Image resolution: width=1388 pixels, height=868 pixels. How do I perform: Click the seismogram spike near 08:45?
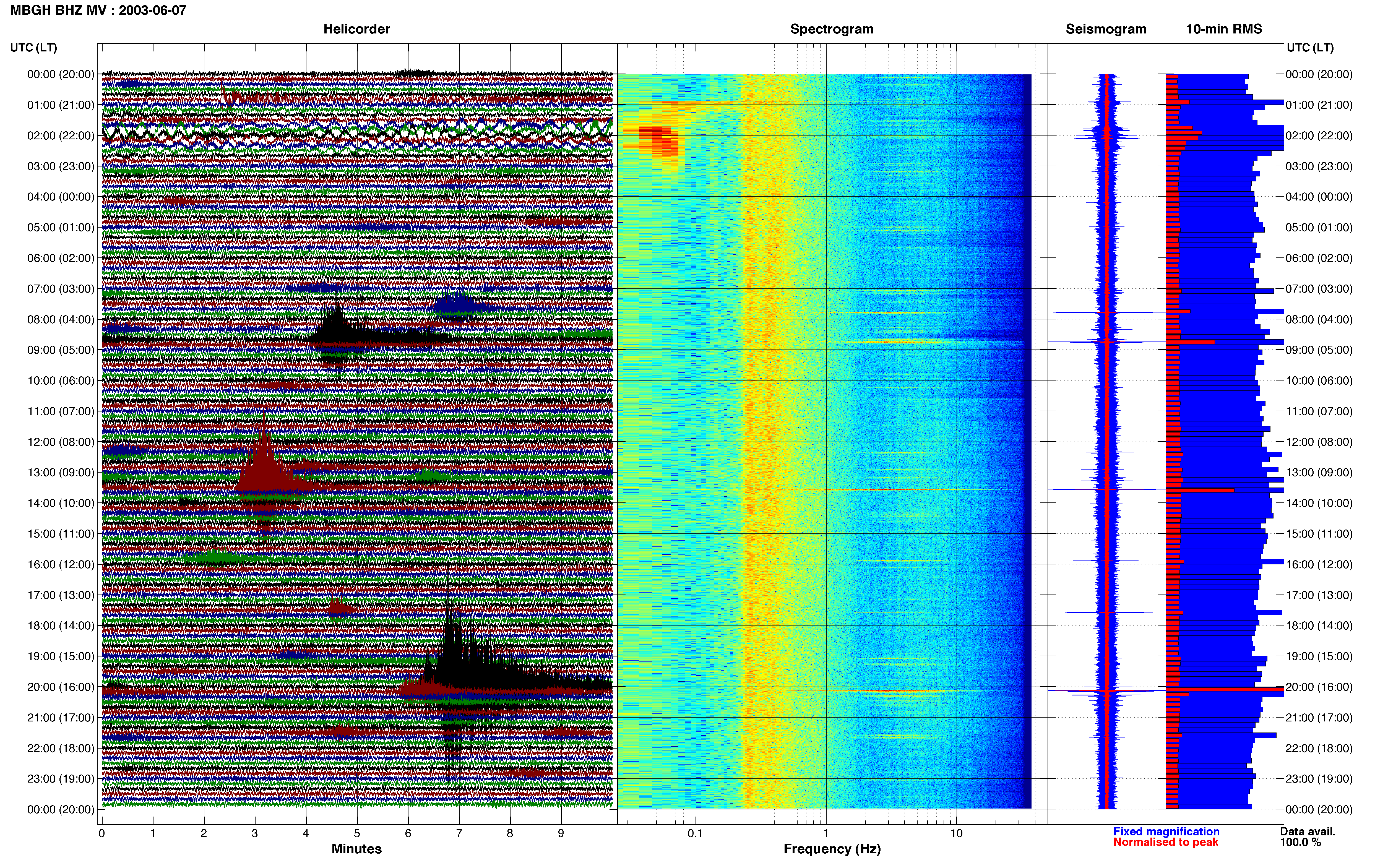1106,342
